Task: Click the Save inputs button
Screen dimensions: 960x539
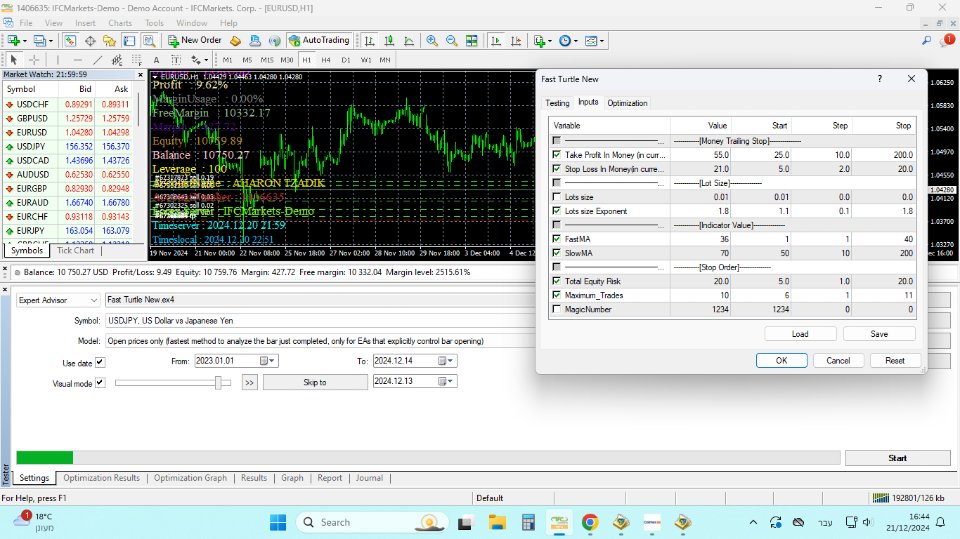Action: click(x=879, y=334)
